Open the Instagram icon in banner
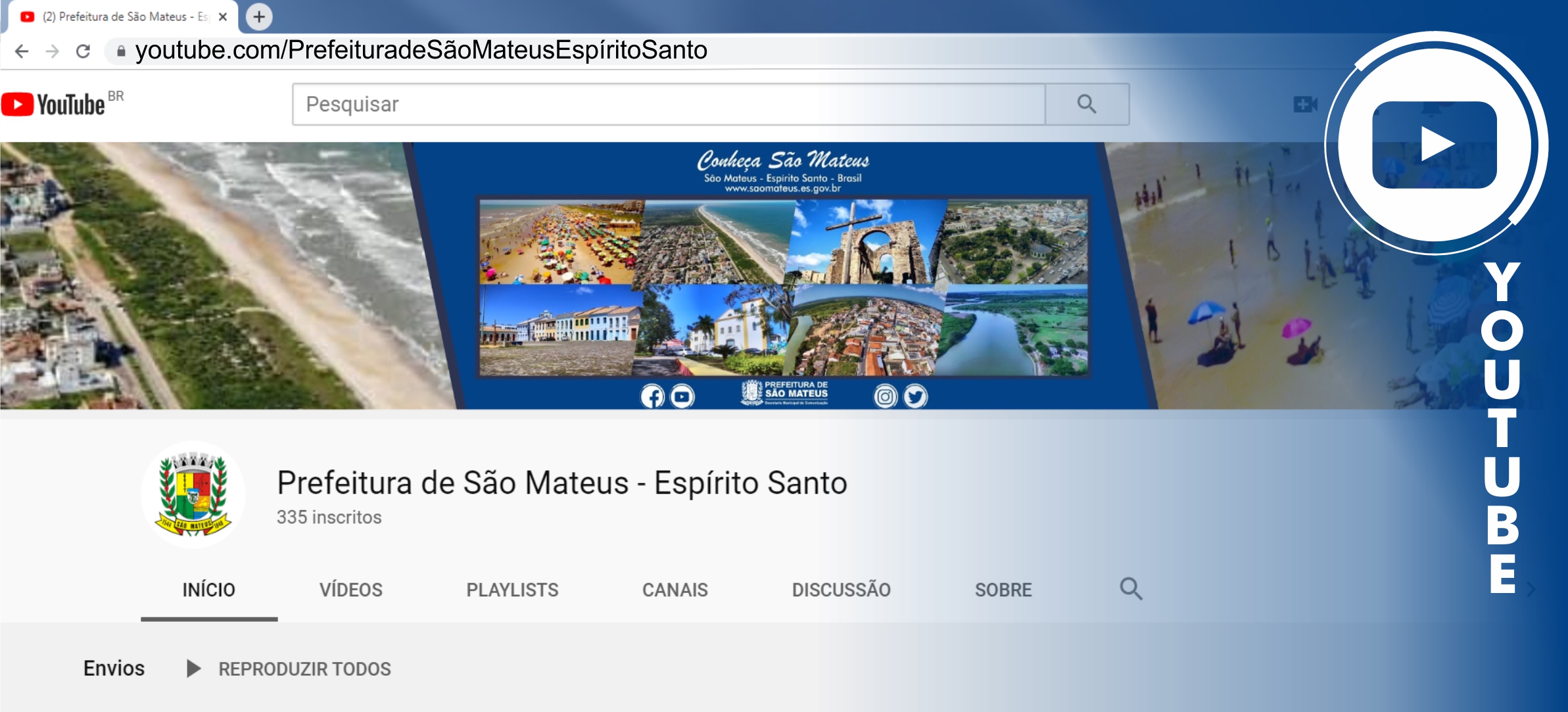Viewport: 1568px width, 712px height. click(885, 396)
